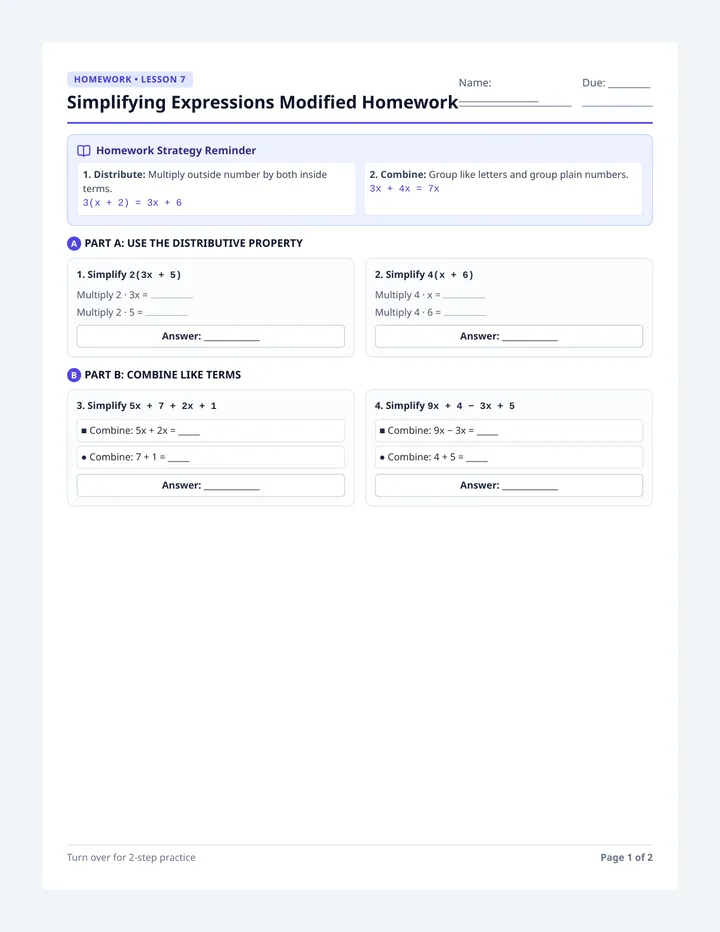Click the round bullet before Combine: 7 + 1
Screen dimensions: 720x932
84,458
